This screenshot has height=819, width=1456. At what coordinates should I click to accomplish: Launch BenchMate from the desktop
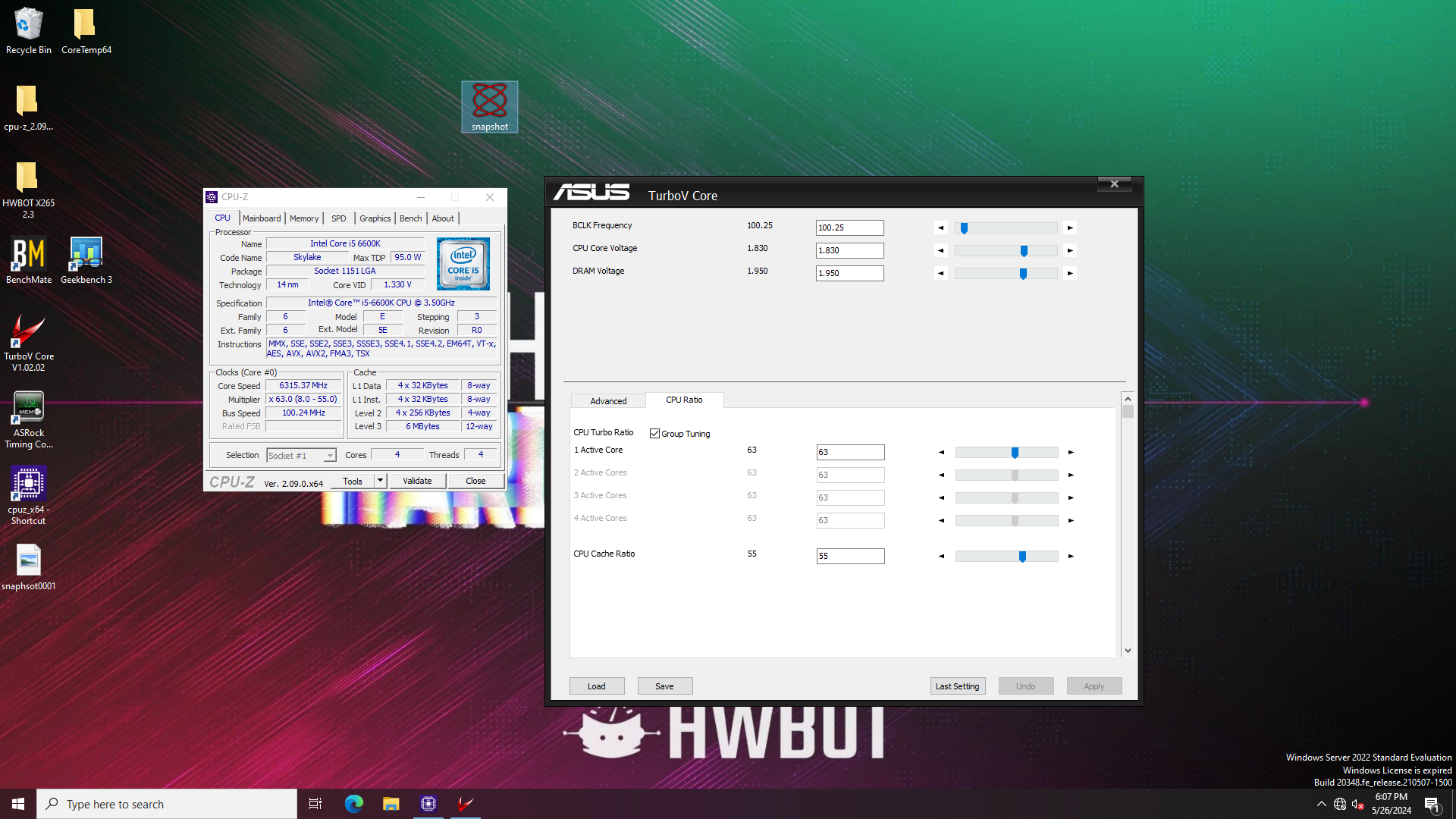[x=29, y=260]
